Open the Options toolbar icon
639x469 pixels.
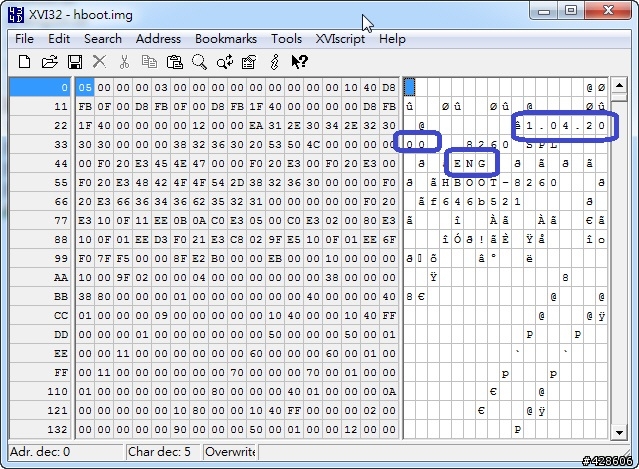tap(249, 62)
